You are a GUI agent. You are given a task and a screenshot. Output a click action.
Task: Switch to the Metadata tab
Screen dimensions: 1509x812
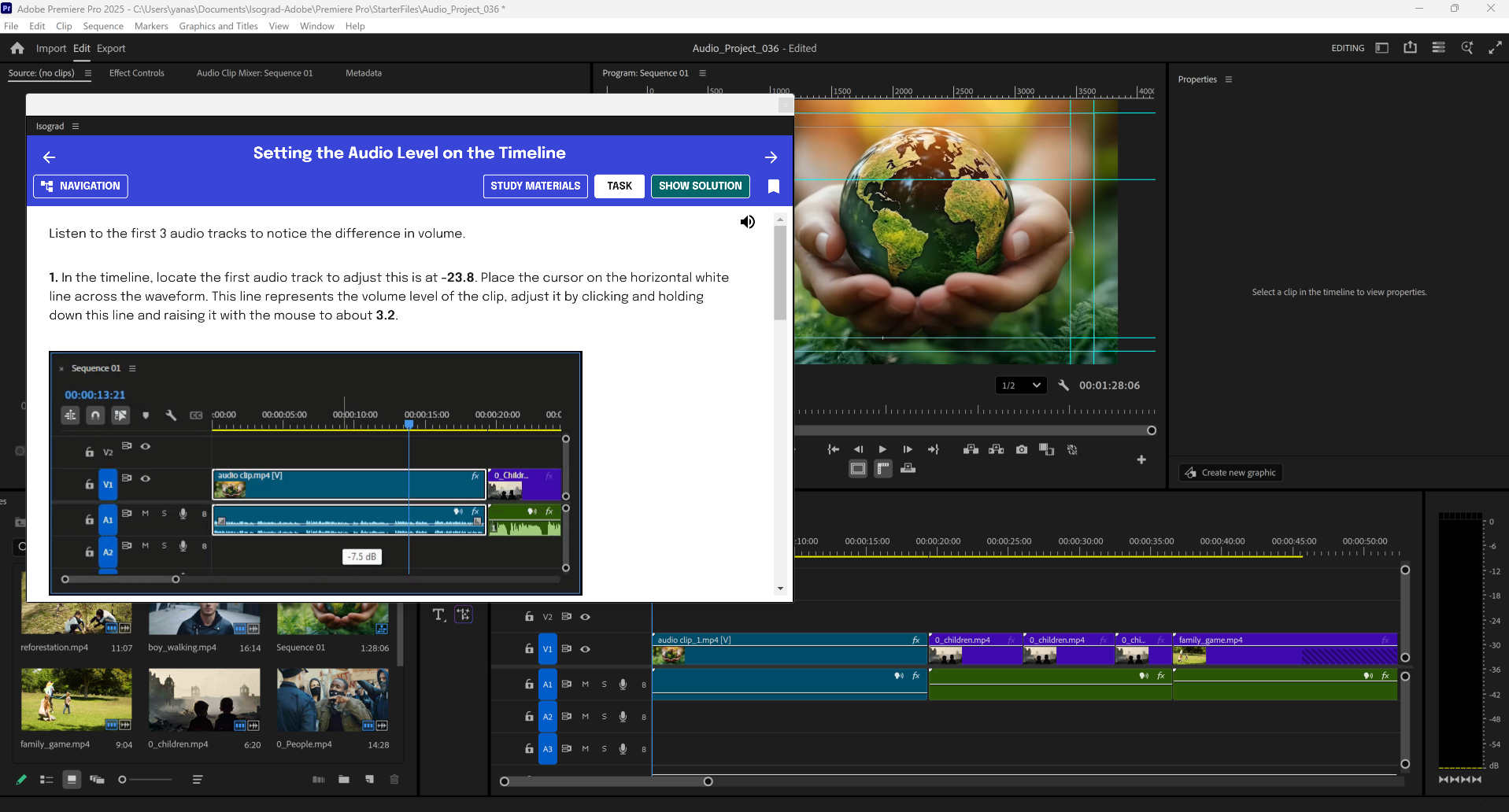364,73
